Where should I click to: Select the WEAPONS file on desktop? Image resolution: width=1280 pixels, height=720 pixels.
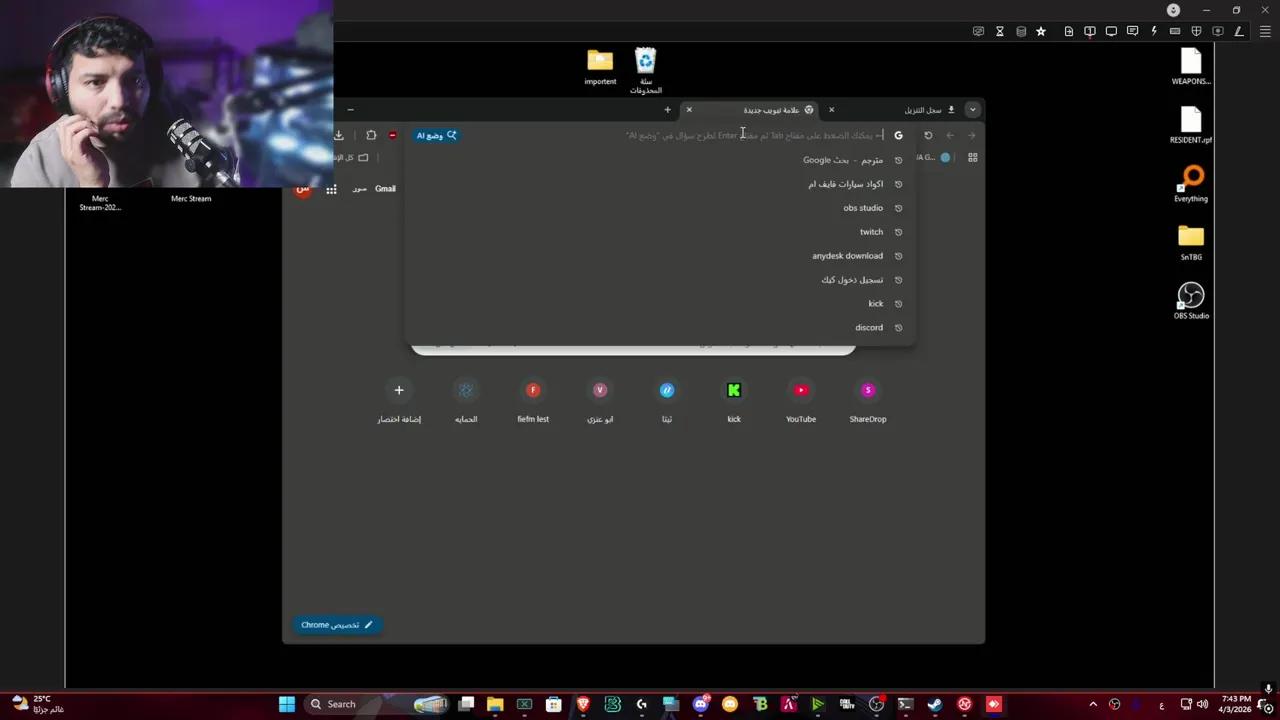coord(1191,67)
